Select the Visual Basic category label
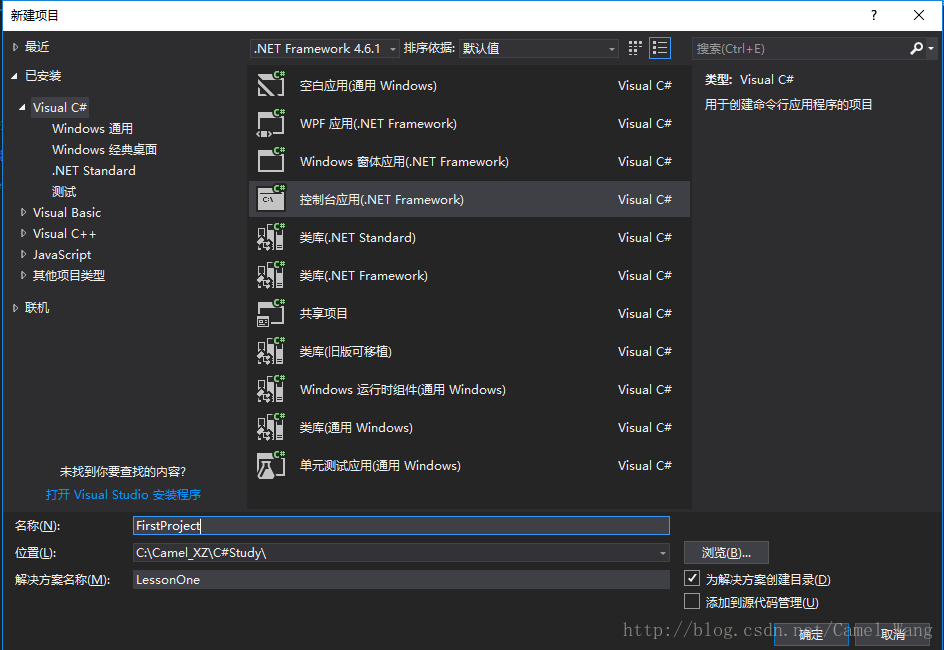Viewport: 944px width, 650px height. click(x=67, y=212)
